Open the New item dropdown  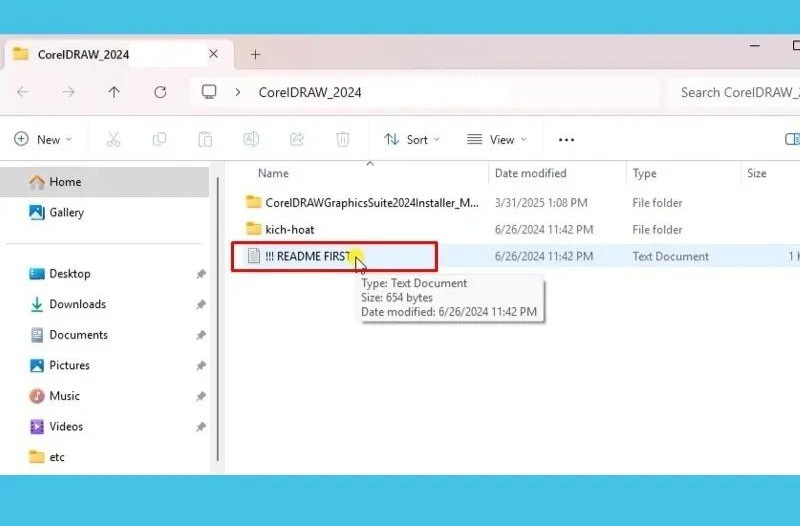point(43,139)
